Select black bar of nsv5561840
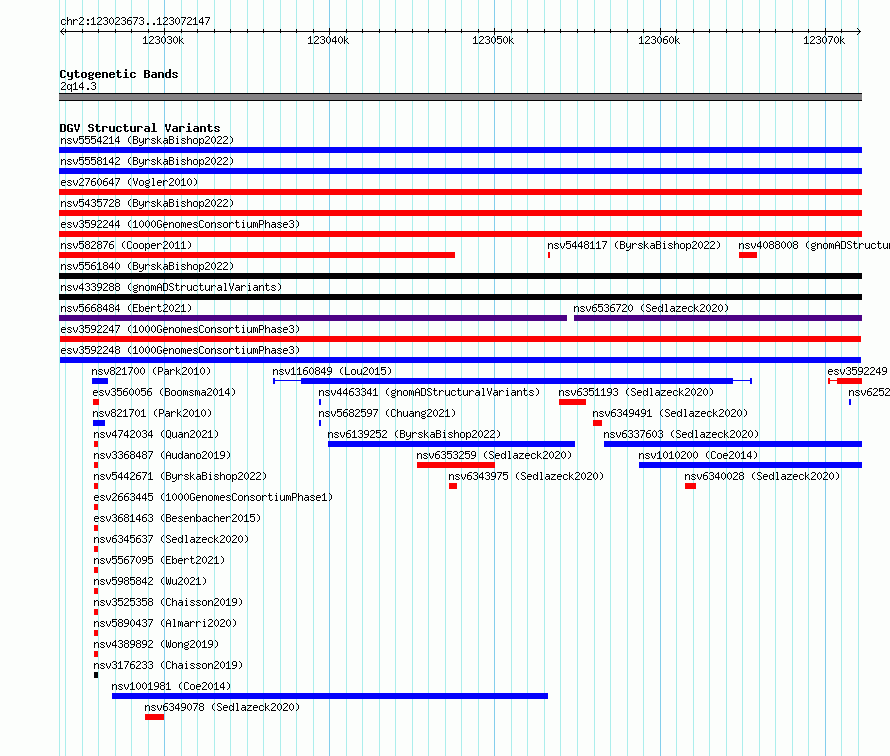The width and height of the screenshot is (890, 756). pyautogui.click(x=460, y=276)
